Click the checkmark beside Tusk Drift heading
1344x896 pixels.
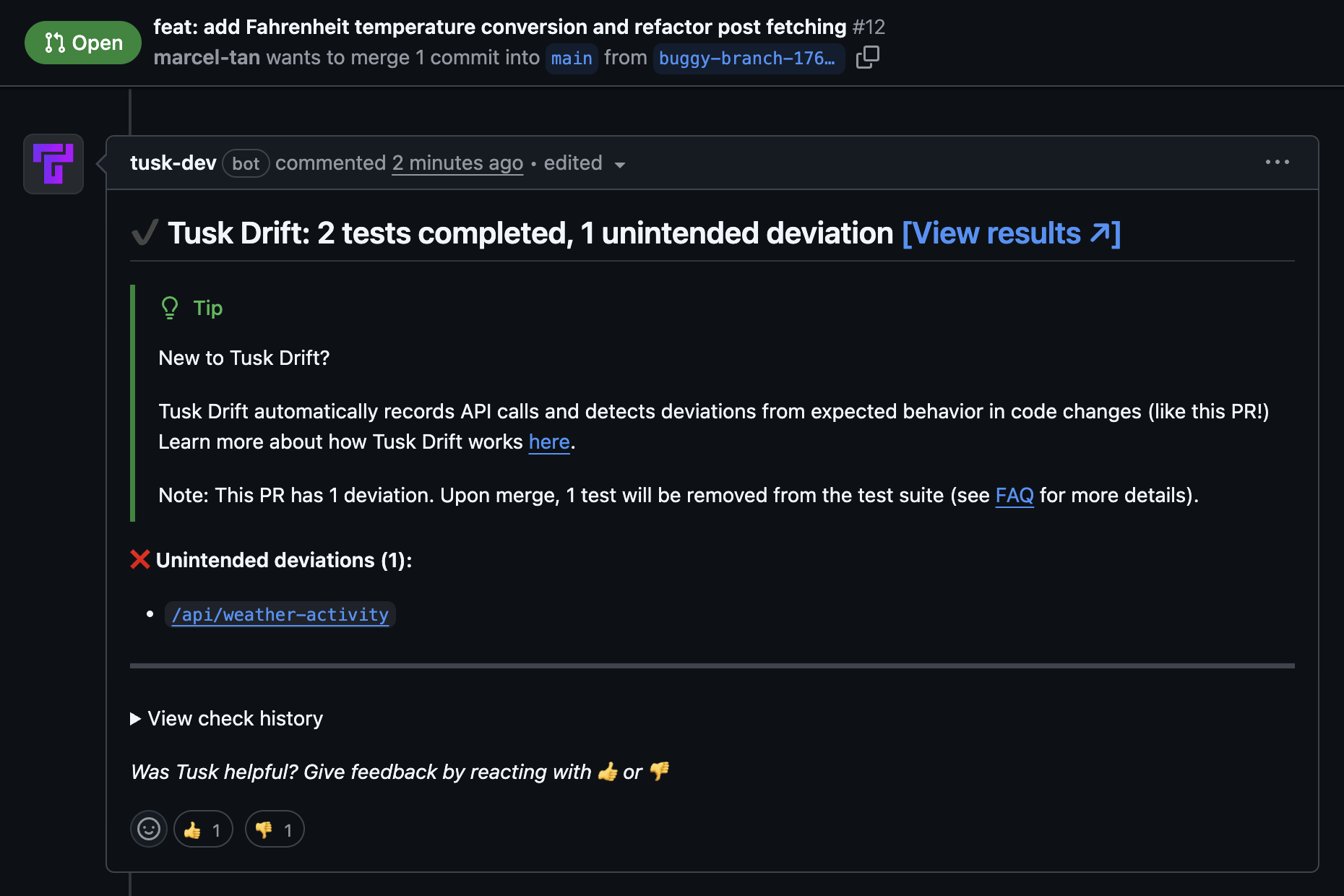pyautogui.click(x=144, y=233)
